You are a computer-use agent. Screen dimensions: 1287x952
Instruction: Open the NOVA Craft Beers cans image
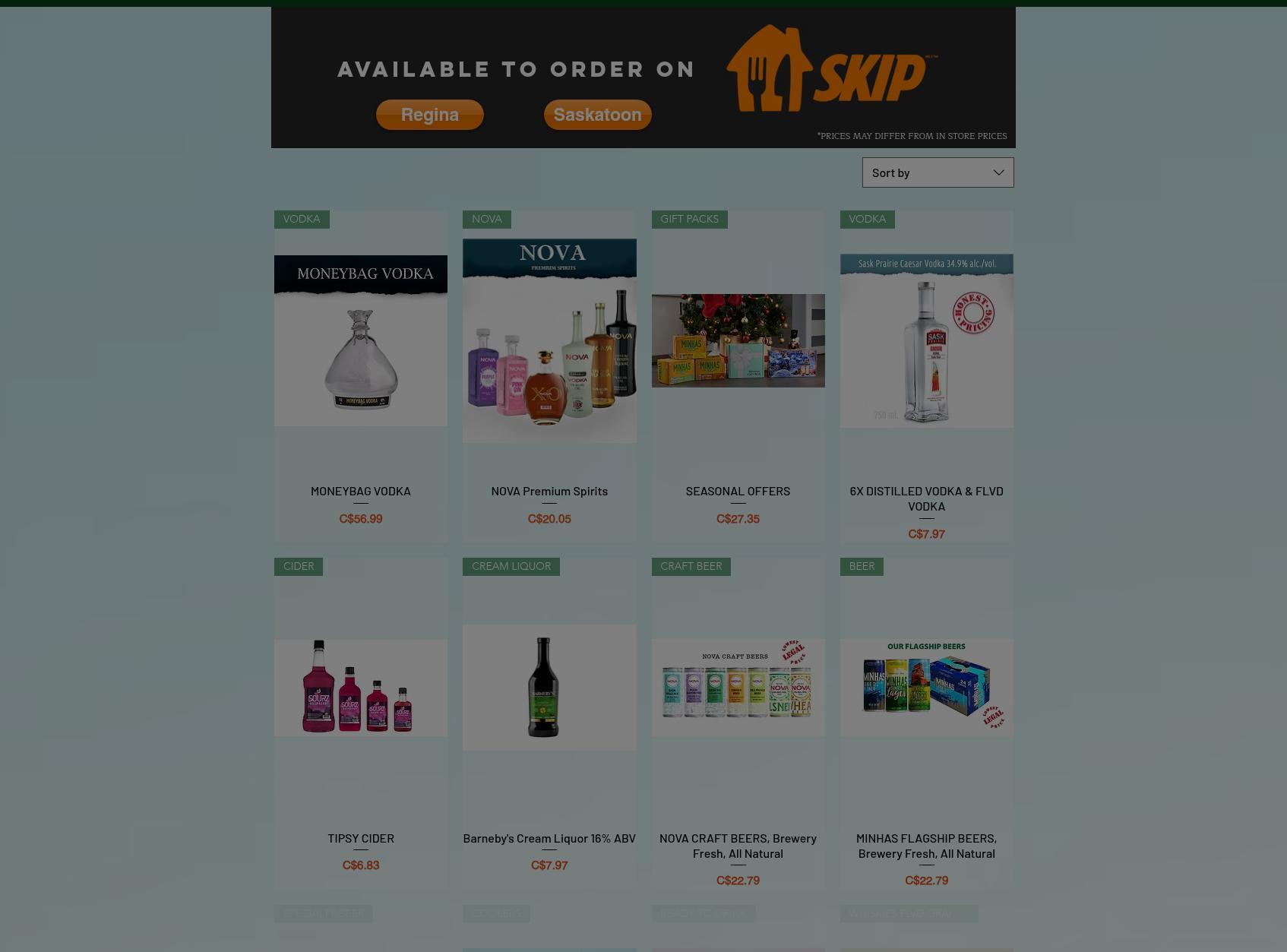(x=738, y=688)
